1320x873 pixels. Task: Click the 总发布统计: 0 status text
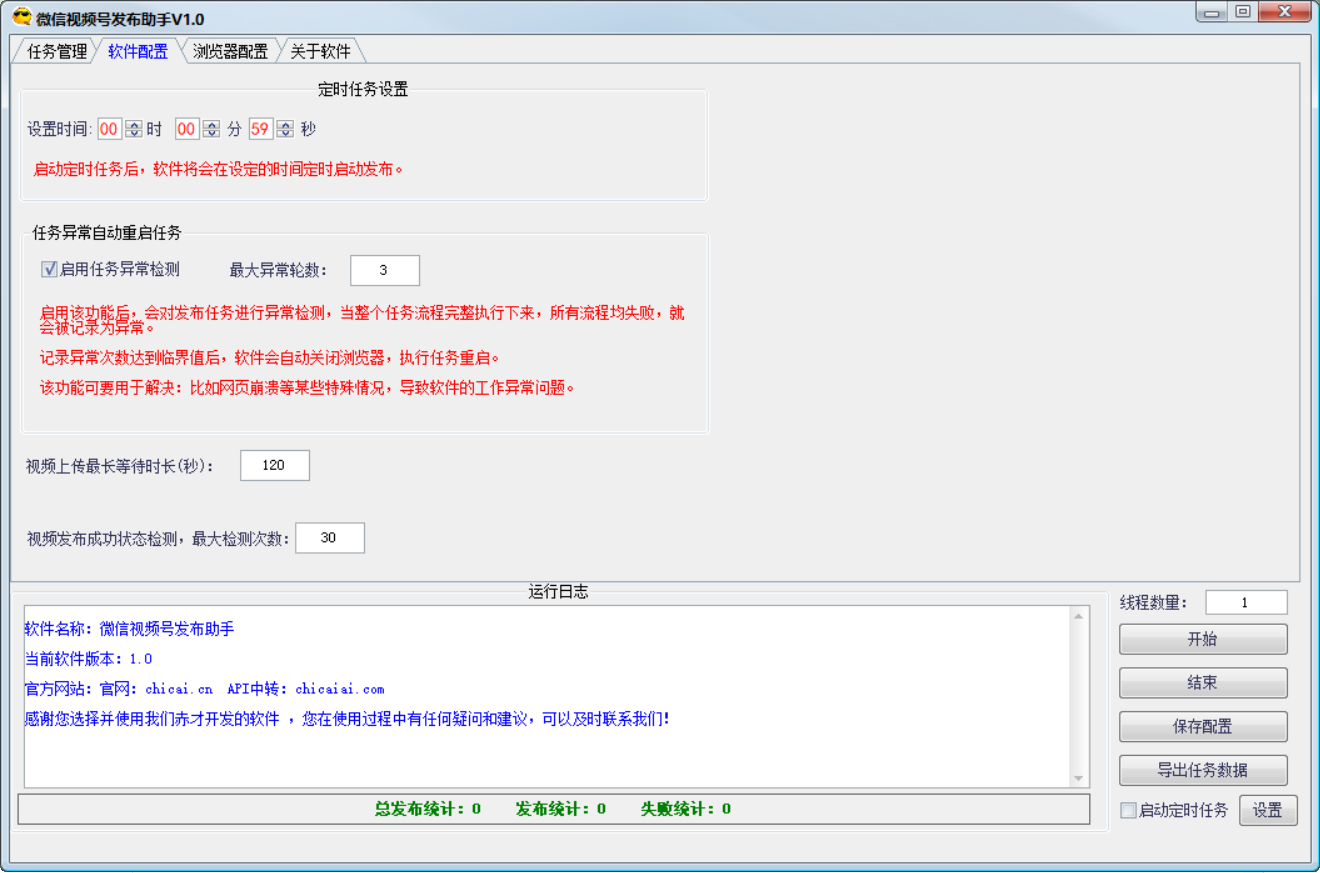[x=428, y=809]
